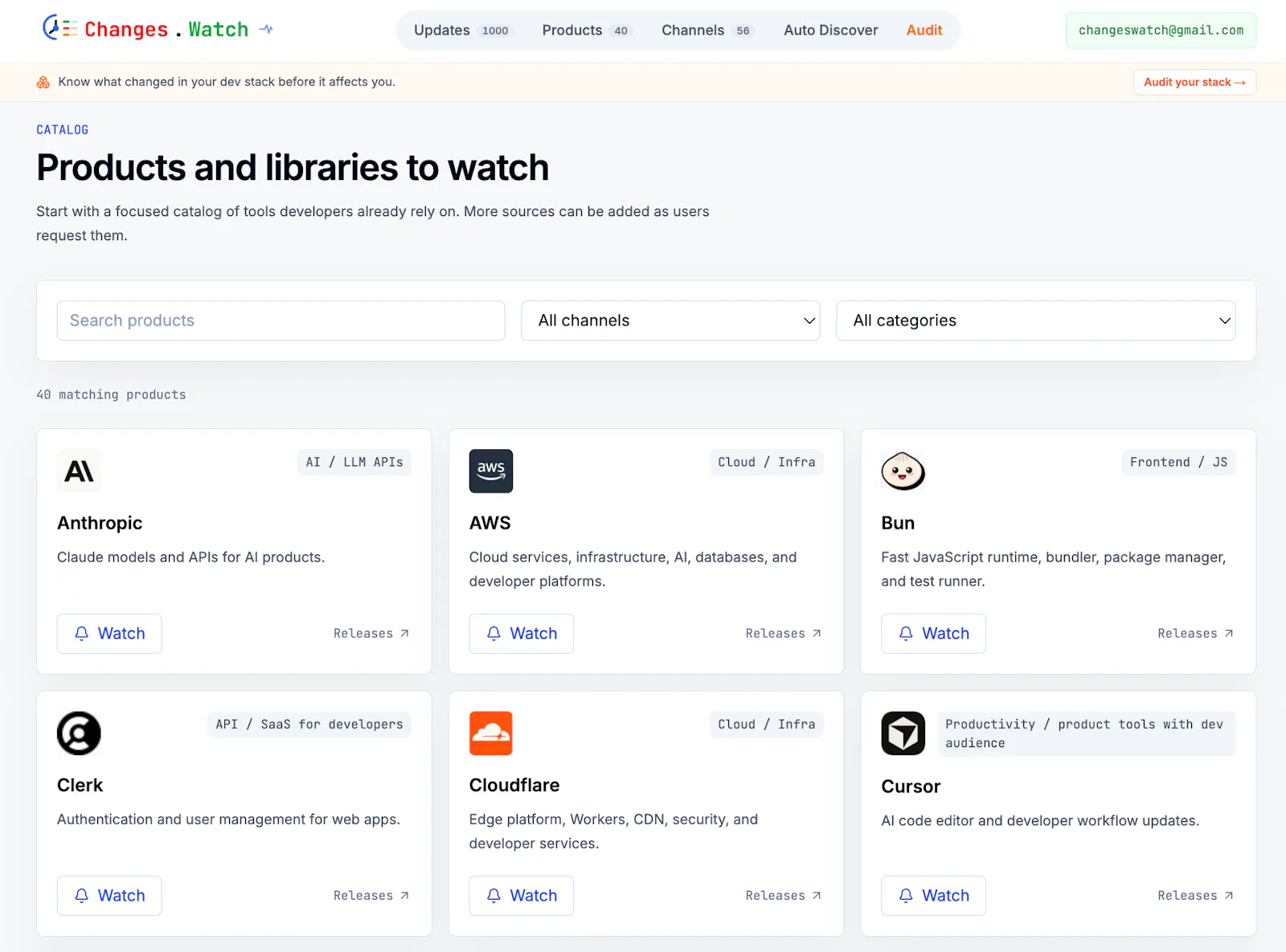The image size is (1286, 952).
Task: Click the Cloudflare product title
Action: click(514, 785)
